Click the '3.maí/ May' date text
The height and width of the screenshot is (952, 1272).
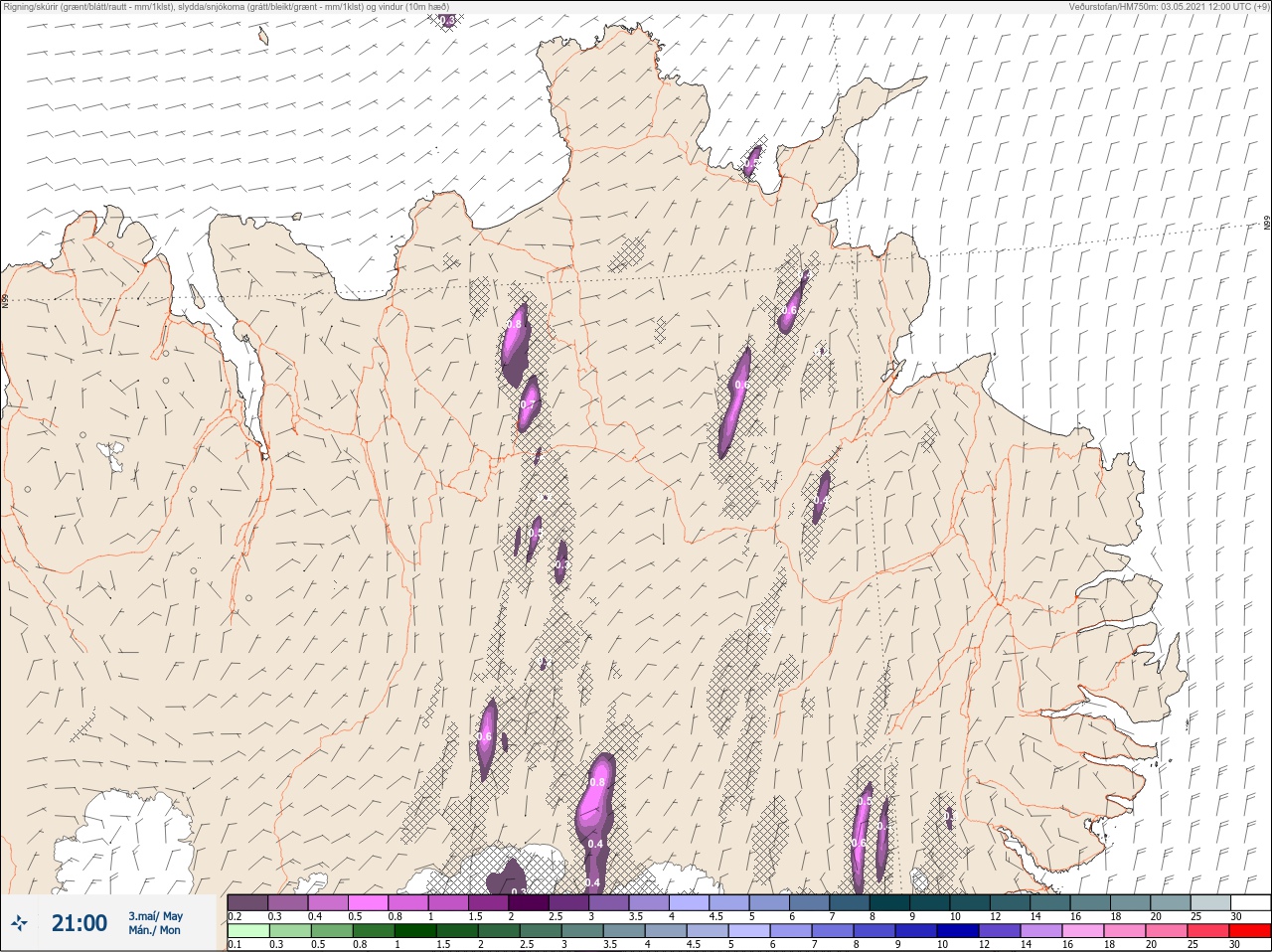[x=155, y=916]
